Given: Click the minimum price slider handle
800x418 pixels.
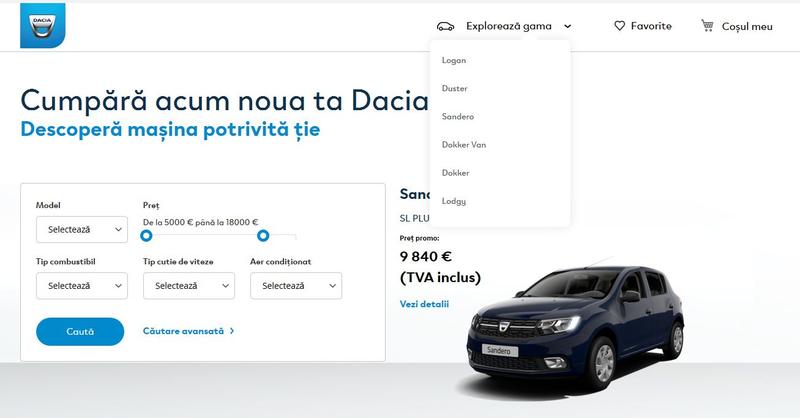Looking at the screenshot, I should tap(147, 236).
